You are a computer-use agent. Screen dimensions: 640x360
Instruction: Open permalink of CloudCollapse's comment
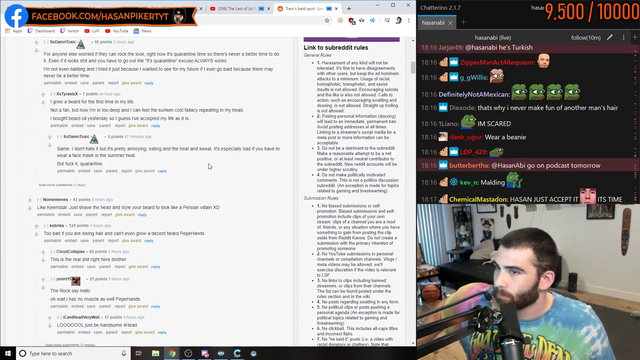59,267
